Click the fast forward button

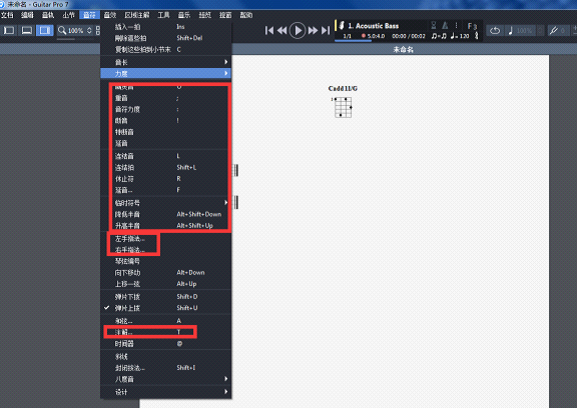click(x=312, y=30)
